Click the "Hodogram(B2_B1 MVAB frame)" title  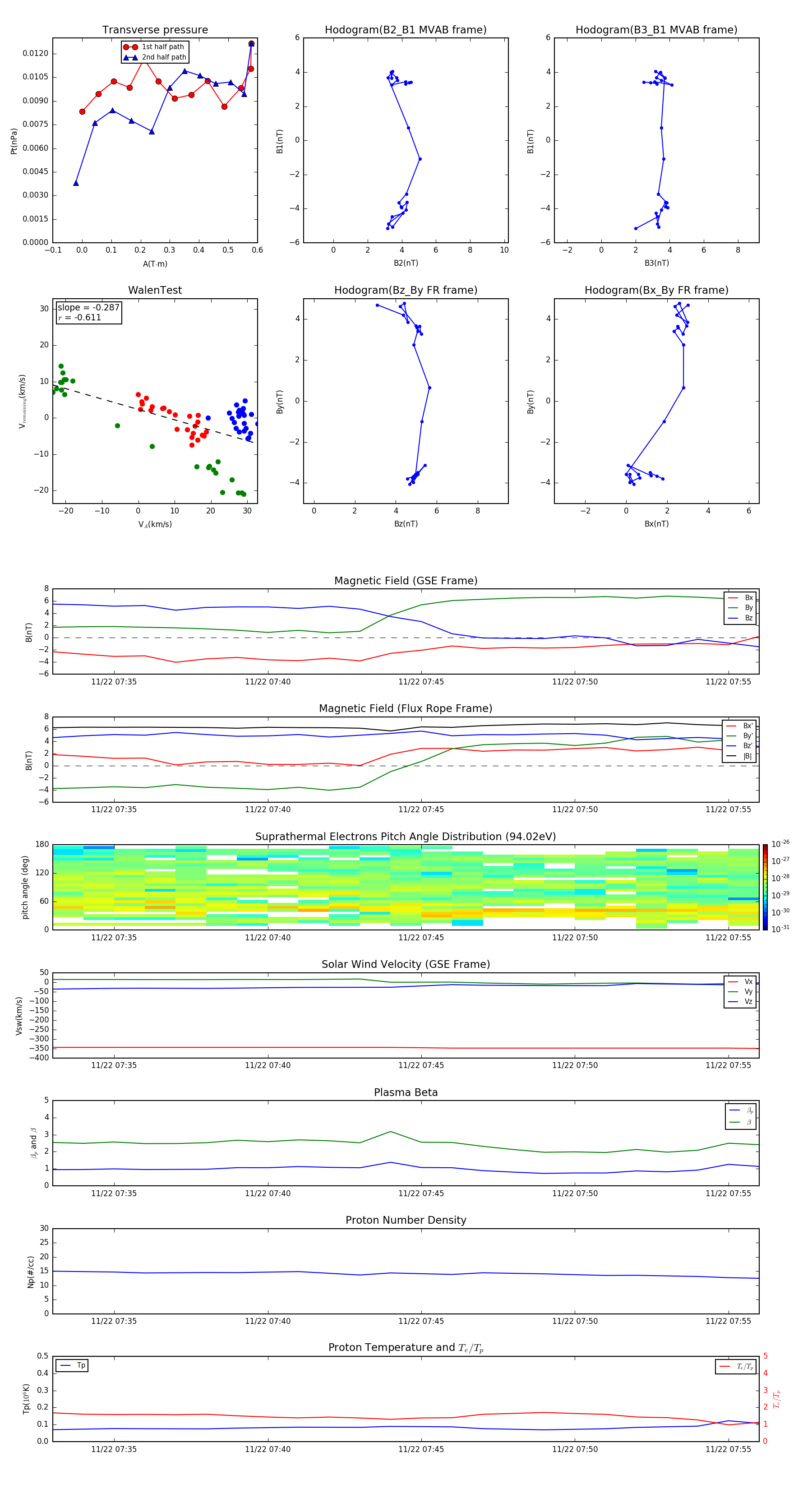(x=406, y=30)
